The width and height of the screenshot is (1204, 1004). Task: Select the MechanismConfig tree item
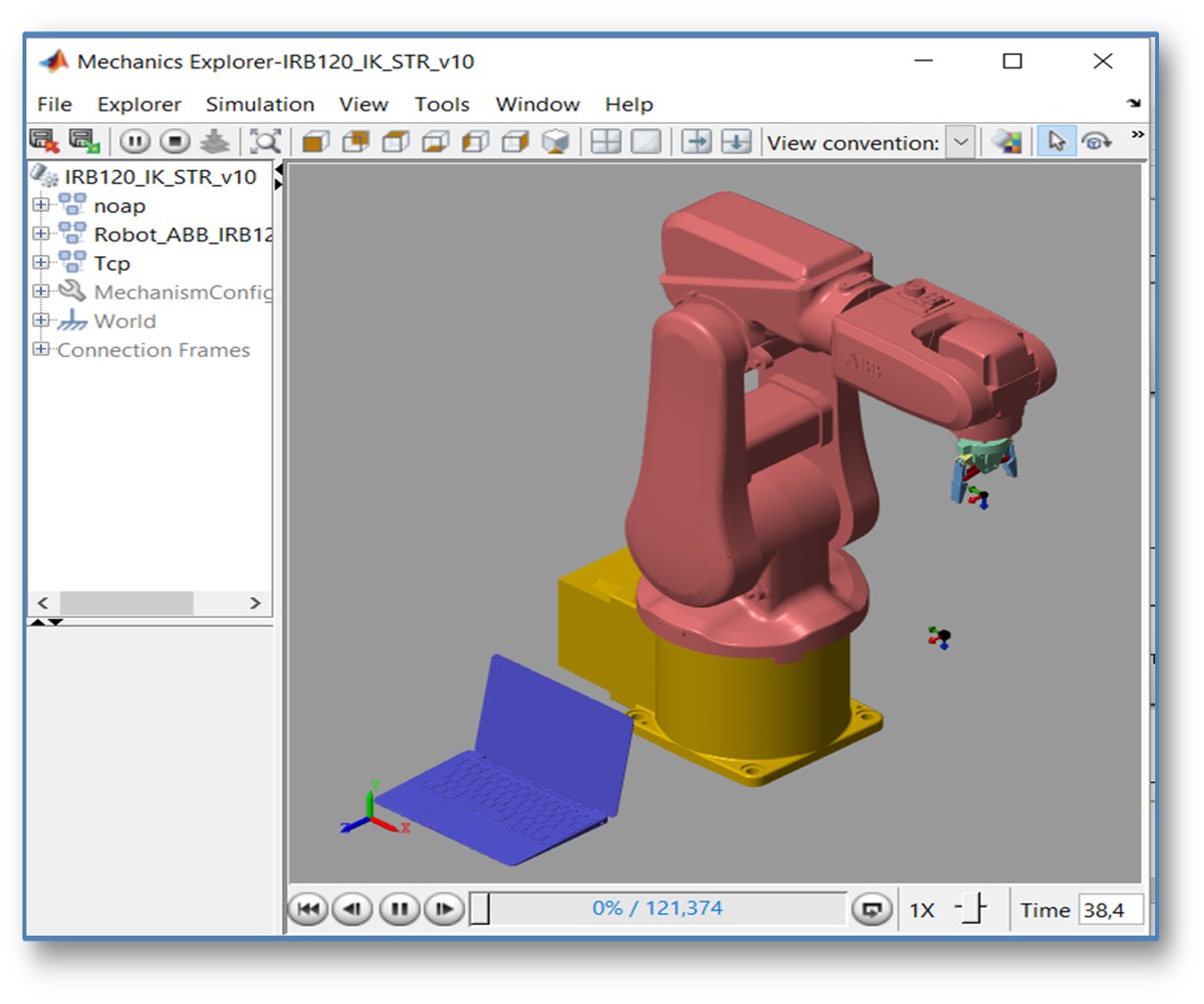click(x=183, y=292)
